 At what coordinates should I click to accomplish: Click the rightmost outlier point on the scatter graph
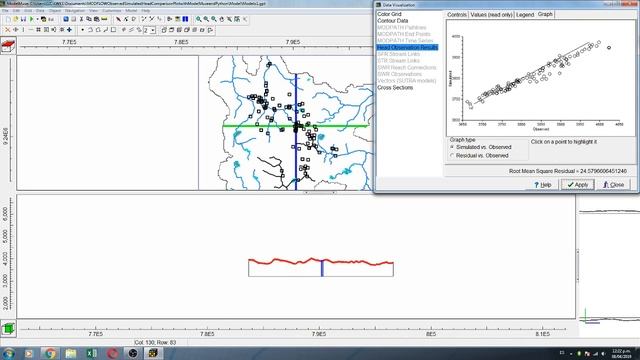click(609, 48)
